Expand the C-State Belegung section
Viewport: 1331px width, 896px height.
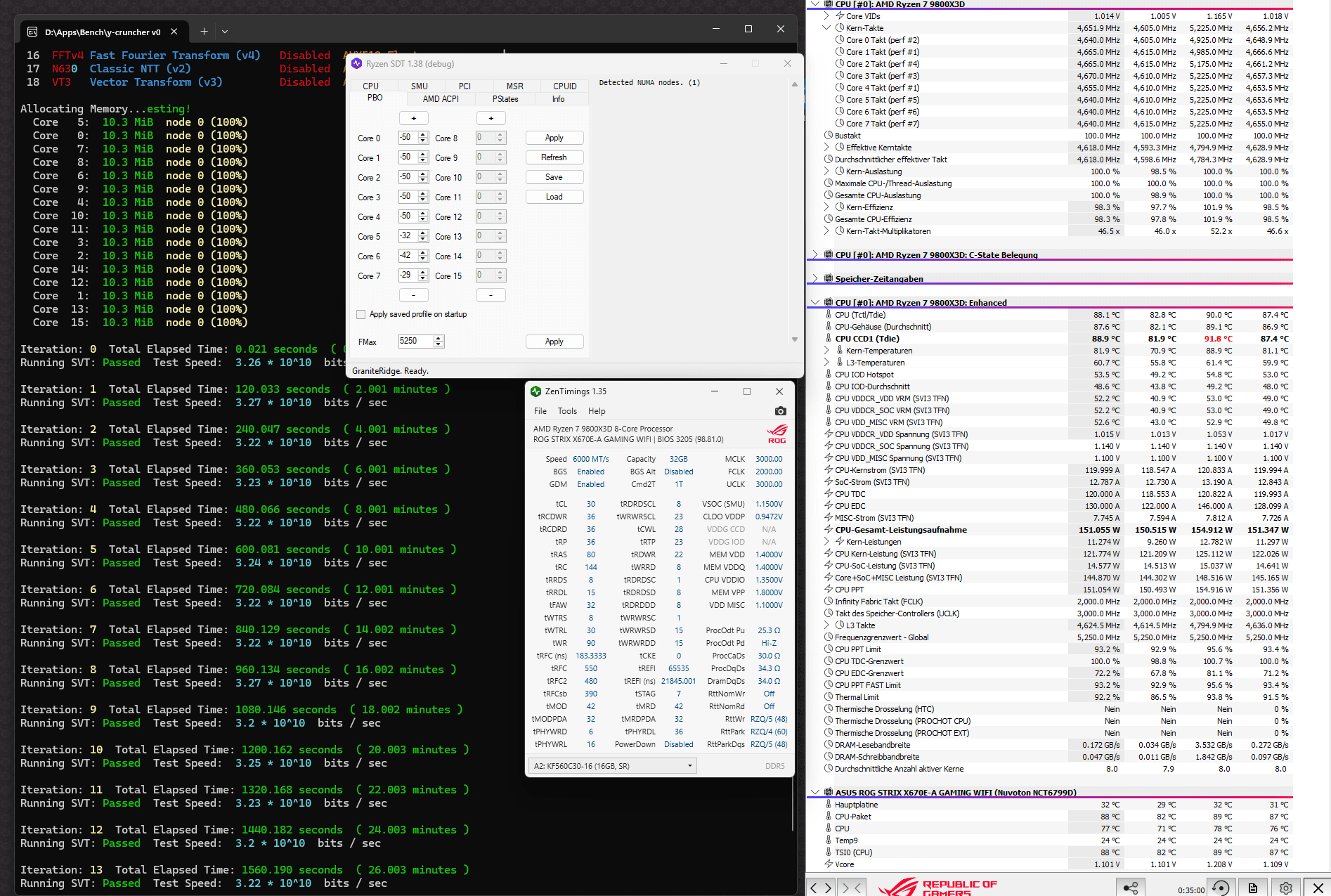[x=815, y=254]
